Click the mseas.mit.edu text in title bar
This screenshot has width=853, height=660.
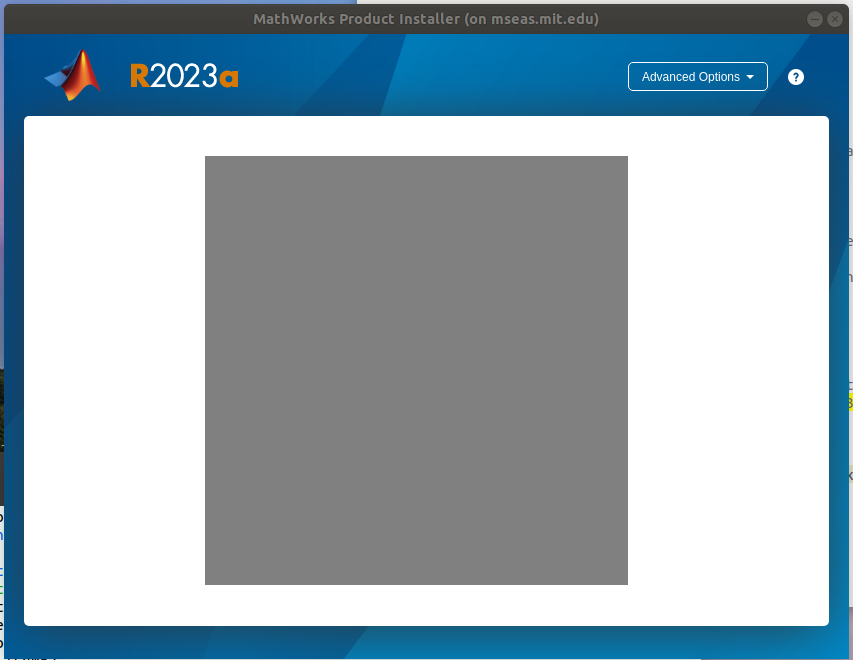pyautogui.click(x=544, y=19)
